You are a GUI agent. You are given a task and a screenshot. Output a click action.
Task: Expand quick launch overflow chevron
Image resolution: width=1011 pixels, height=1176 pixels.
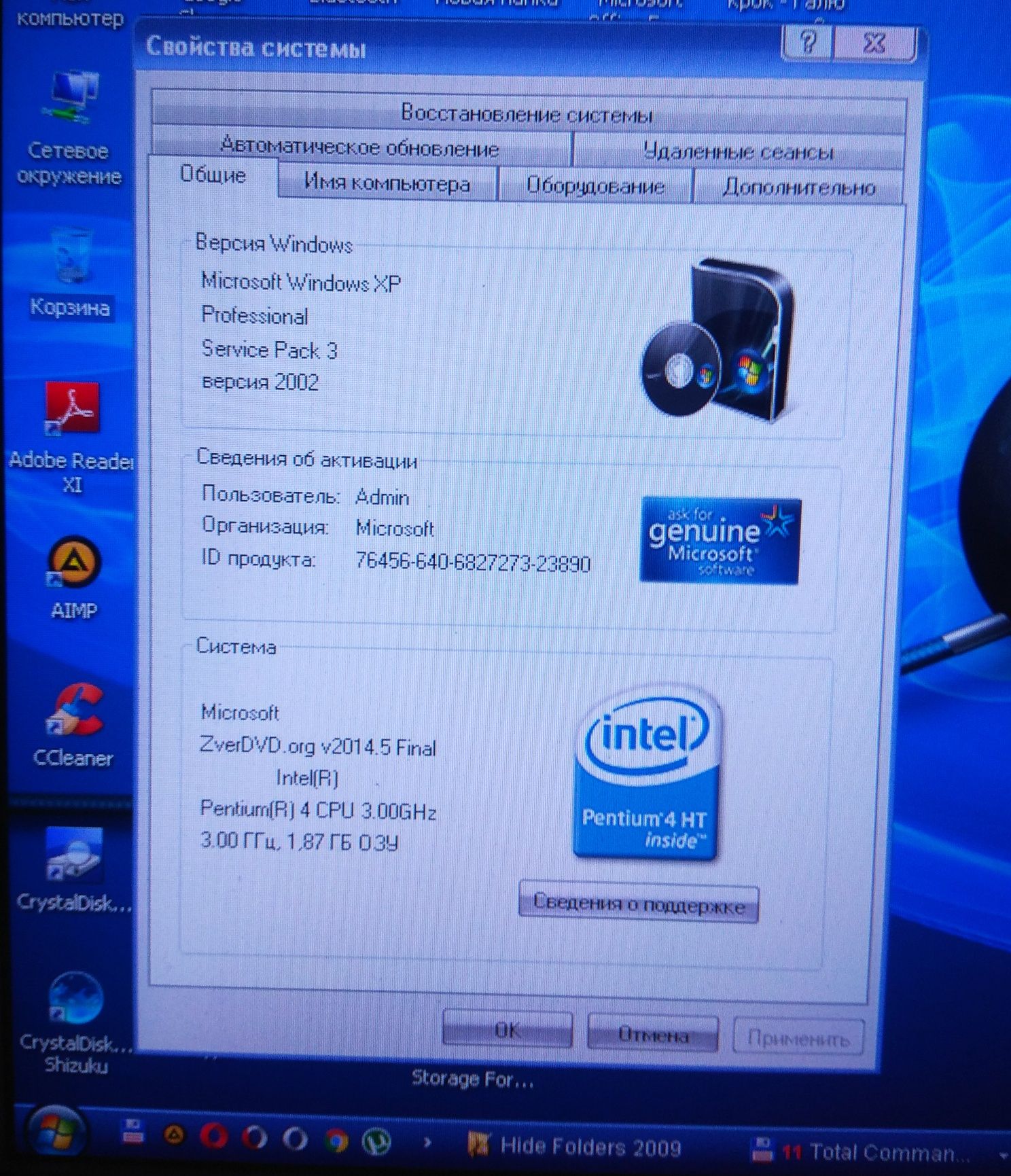(427, 1143)
